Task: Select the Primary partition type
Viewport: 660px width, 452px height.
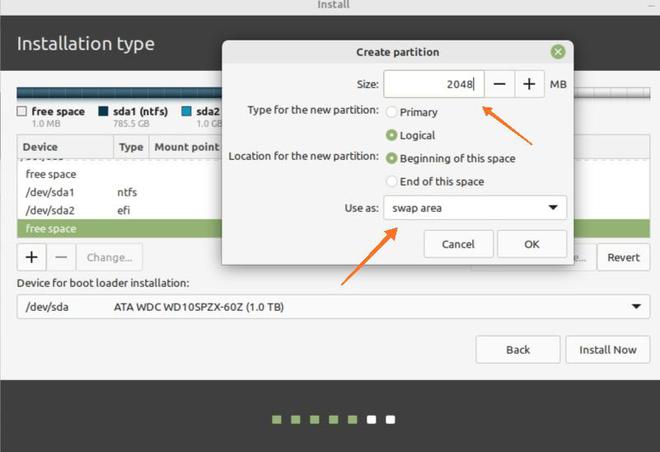Action: 391,112
